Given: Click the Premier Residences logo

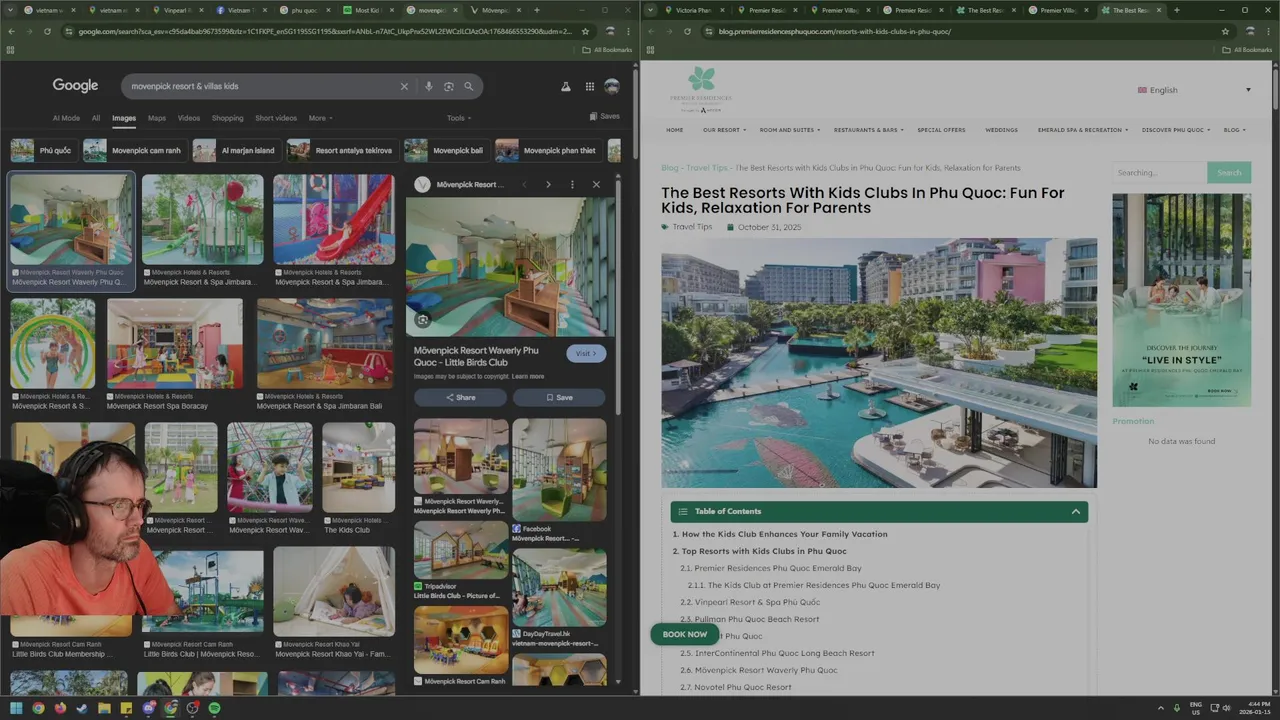Looking at the screenshot, I should (701, 90).
